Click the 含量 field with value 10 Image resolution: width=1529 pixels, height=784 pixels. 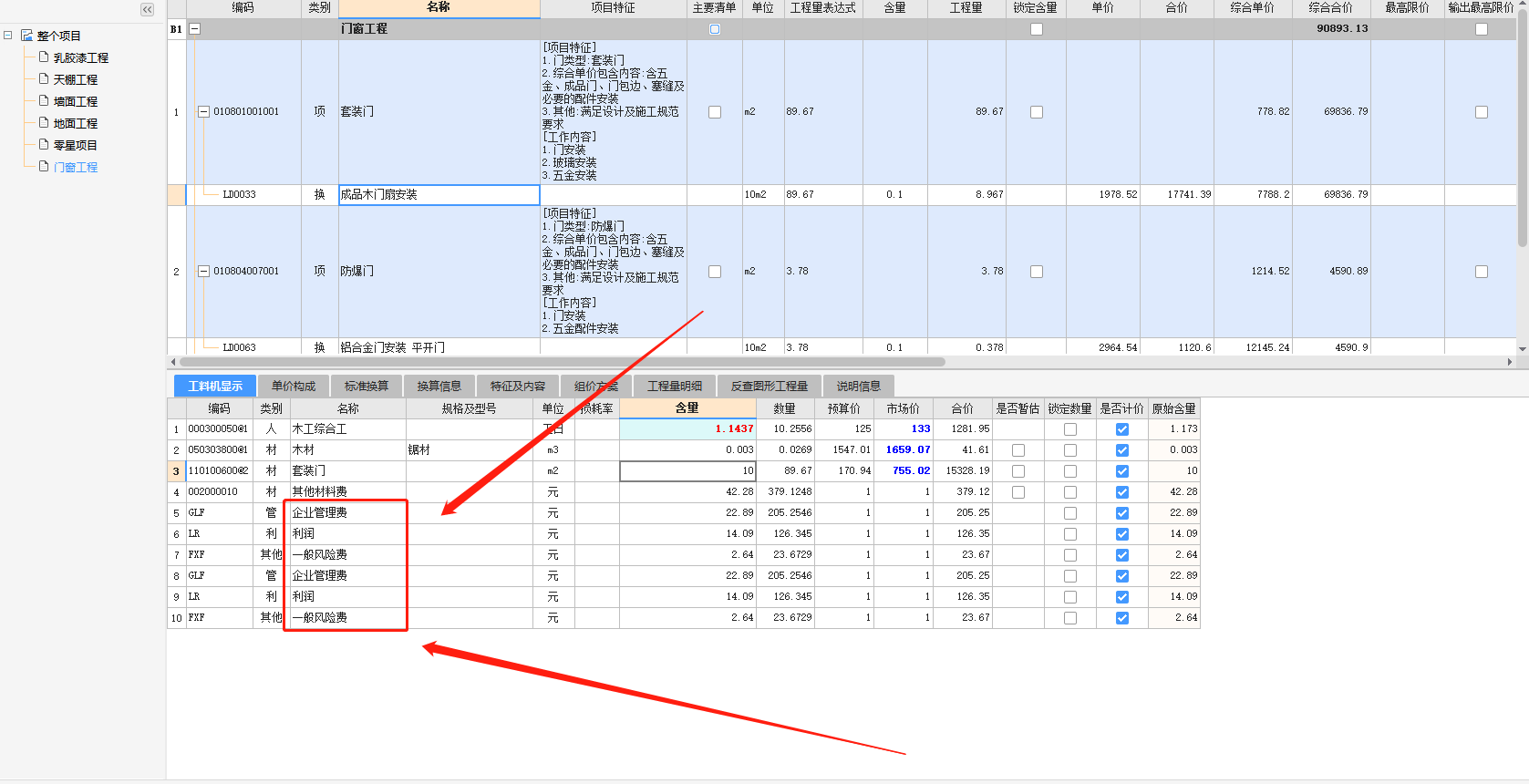coord(687,471)
